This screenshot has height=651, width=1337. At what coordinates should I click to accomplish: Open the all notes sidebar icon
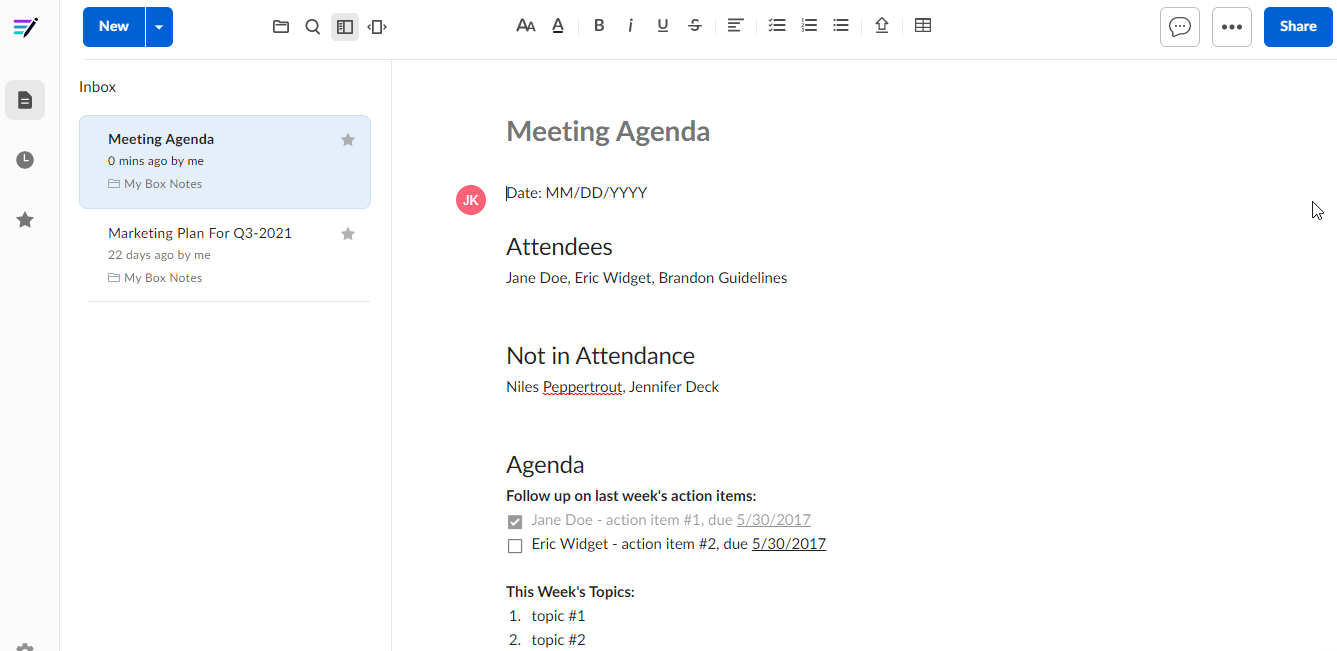(x=25, y=100)
